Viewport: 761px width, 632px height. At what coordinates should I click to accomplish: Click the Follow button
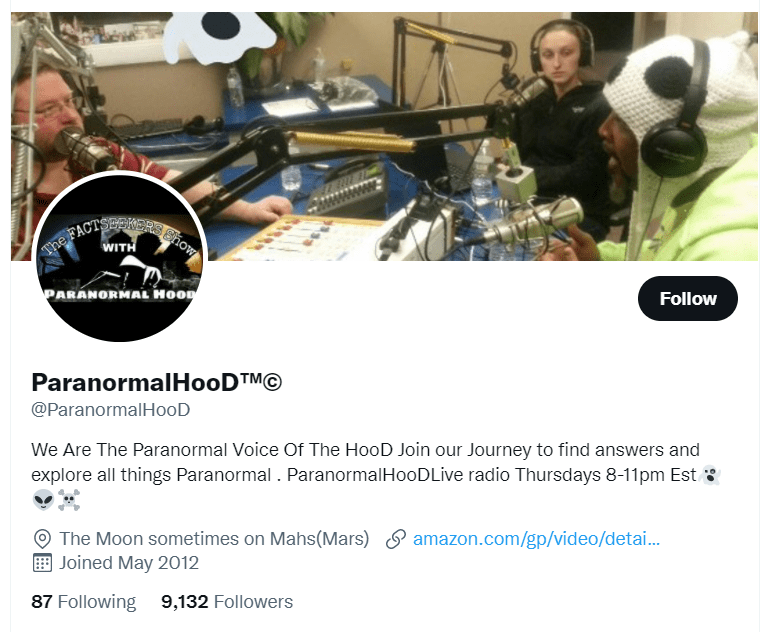point(687,299)
